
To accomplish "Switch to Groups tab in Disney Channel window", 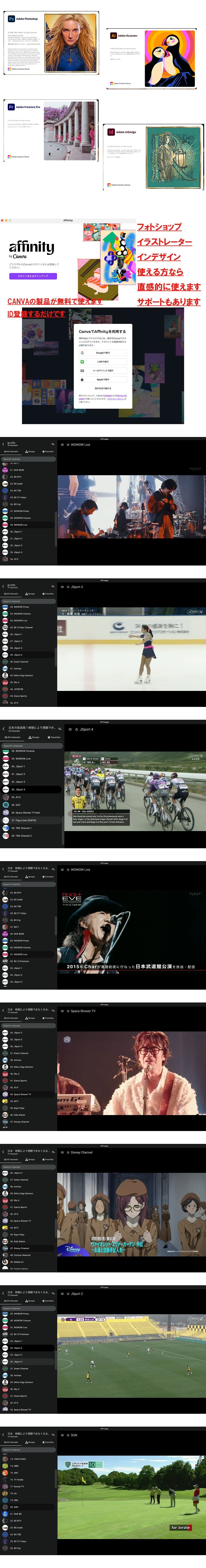I will tap(30, 1160).
